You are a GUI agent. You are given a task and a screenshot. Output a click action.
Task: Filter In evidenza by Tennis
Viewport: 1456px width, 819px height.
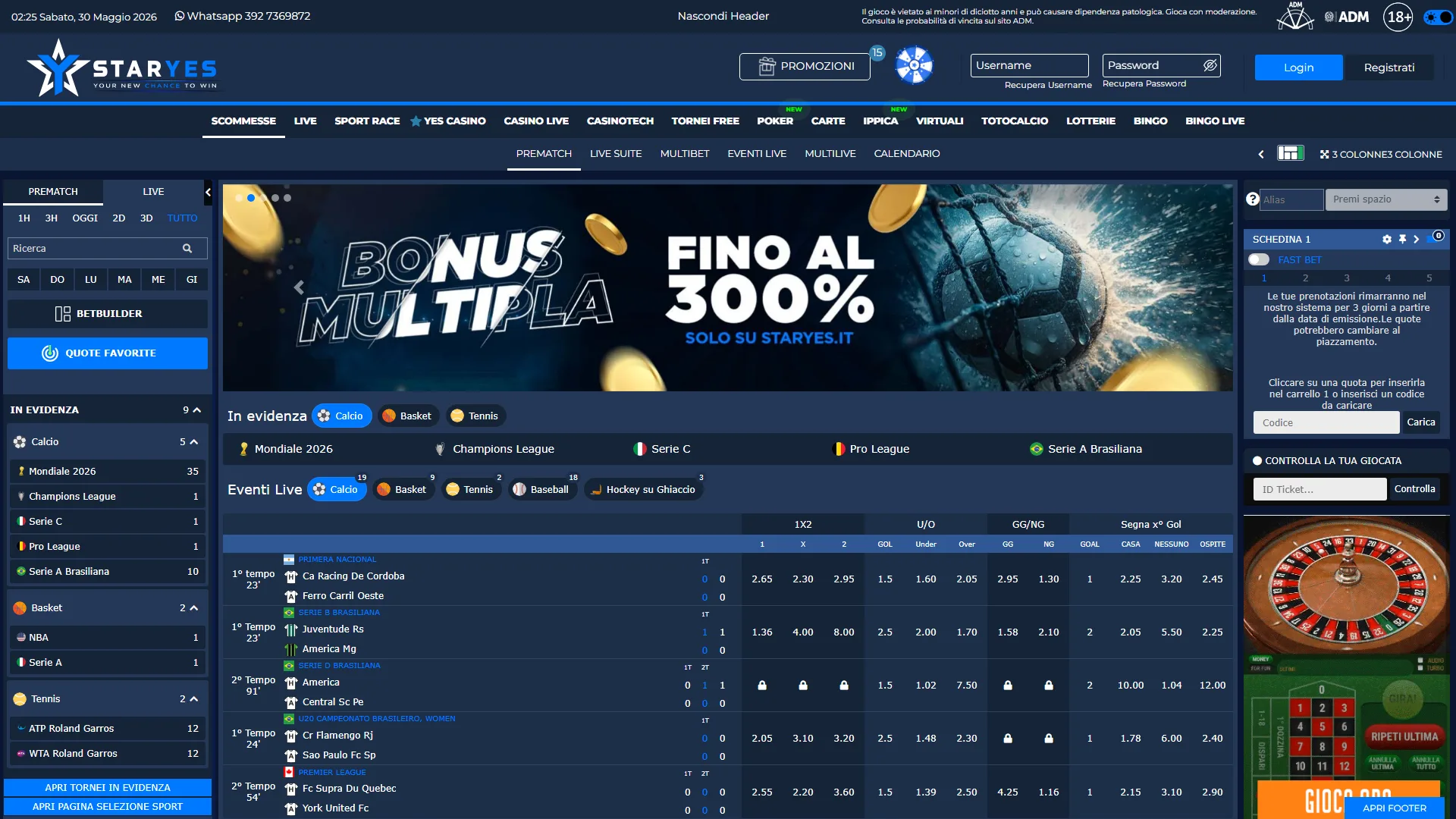475,416
